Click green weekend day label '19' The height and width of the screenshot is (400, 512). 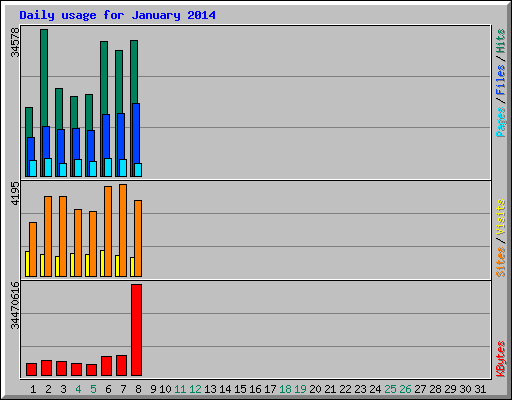[x=300, y=389]
